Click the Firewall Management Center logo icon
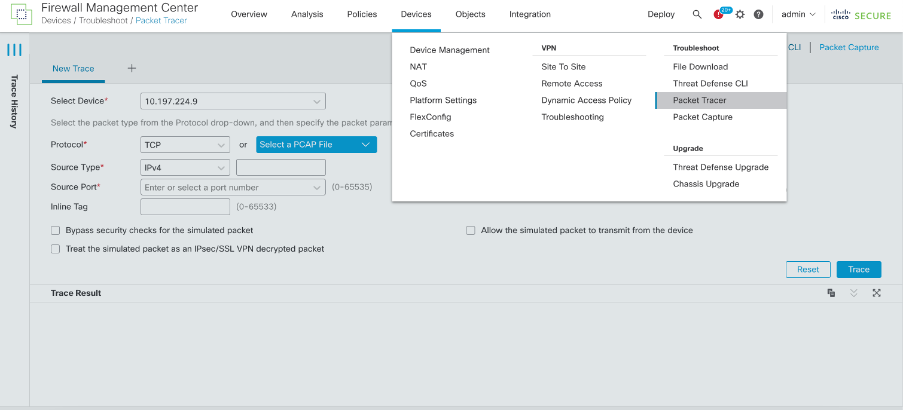Screen dimensions: 904x410 point(21,15)
